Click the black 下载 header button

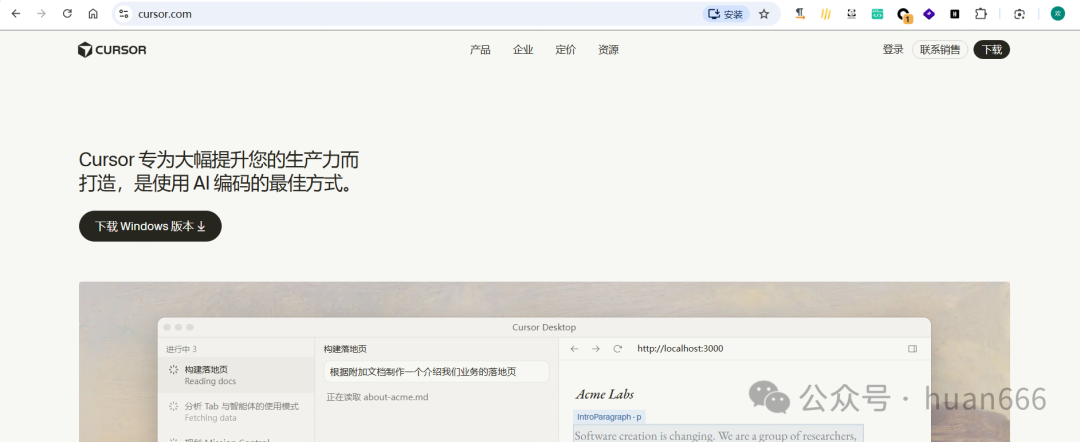point(991,50)
